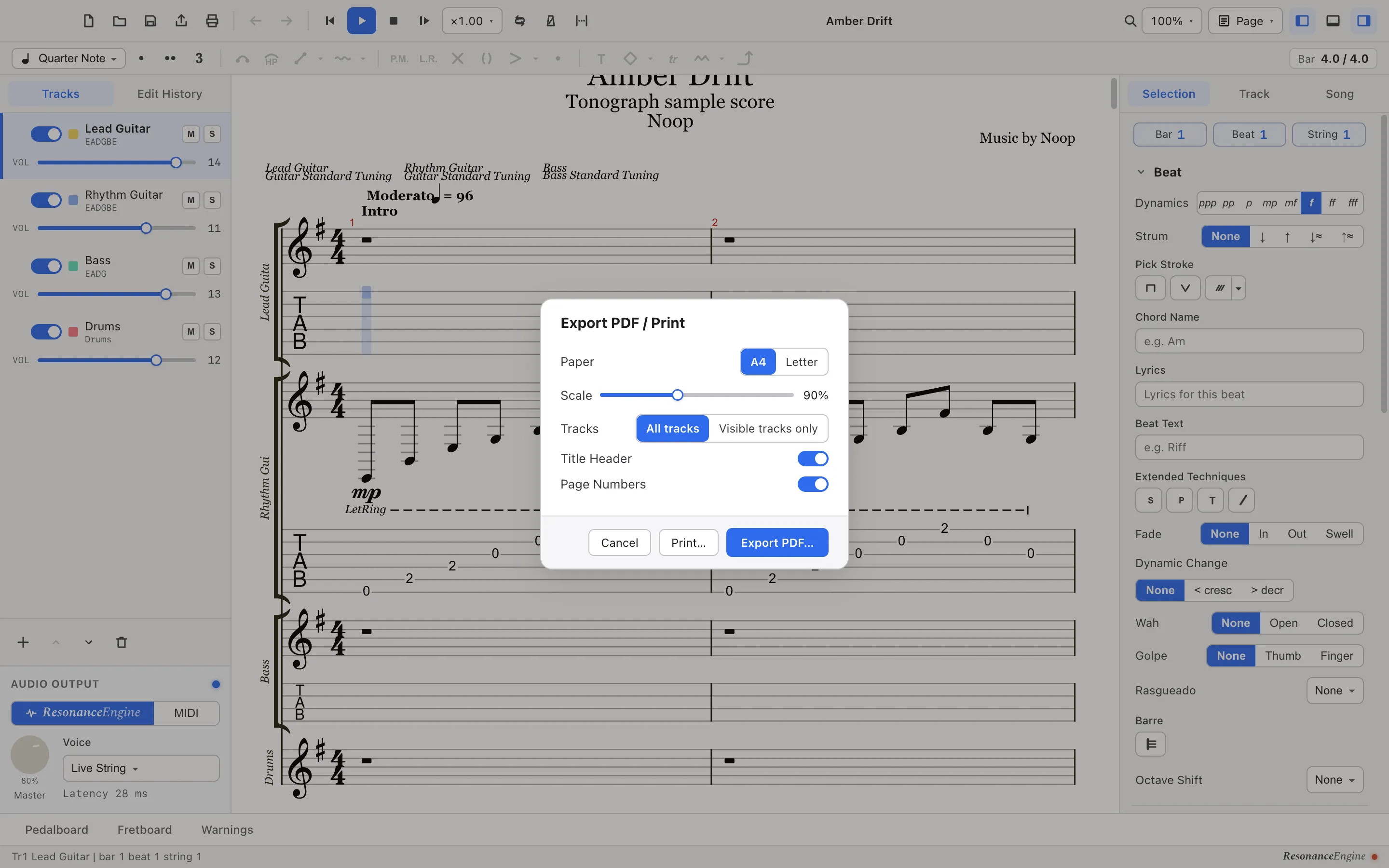This screenshot has height=868, width=1389.
Task: Open search with the magnifier icon
Action: coord(1130,21)
